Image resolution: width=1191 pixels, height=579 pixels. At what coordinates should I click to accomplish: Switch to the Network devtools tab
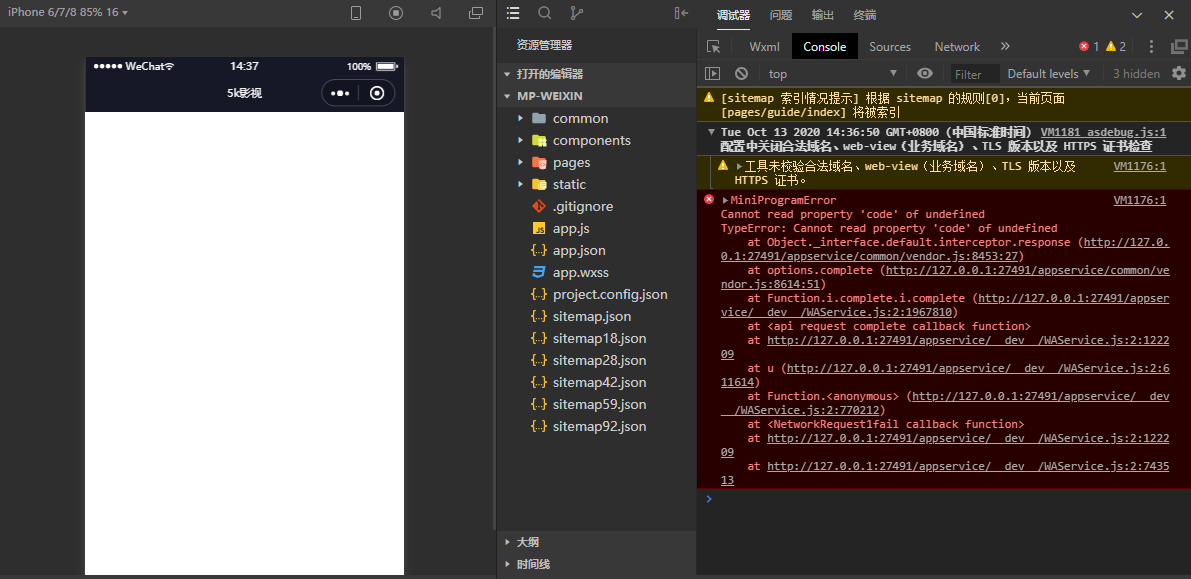click(957, 46)
